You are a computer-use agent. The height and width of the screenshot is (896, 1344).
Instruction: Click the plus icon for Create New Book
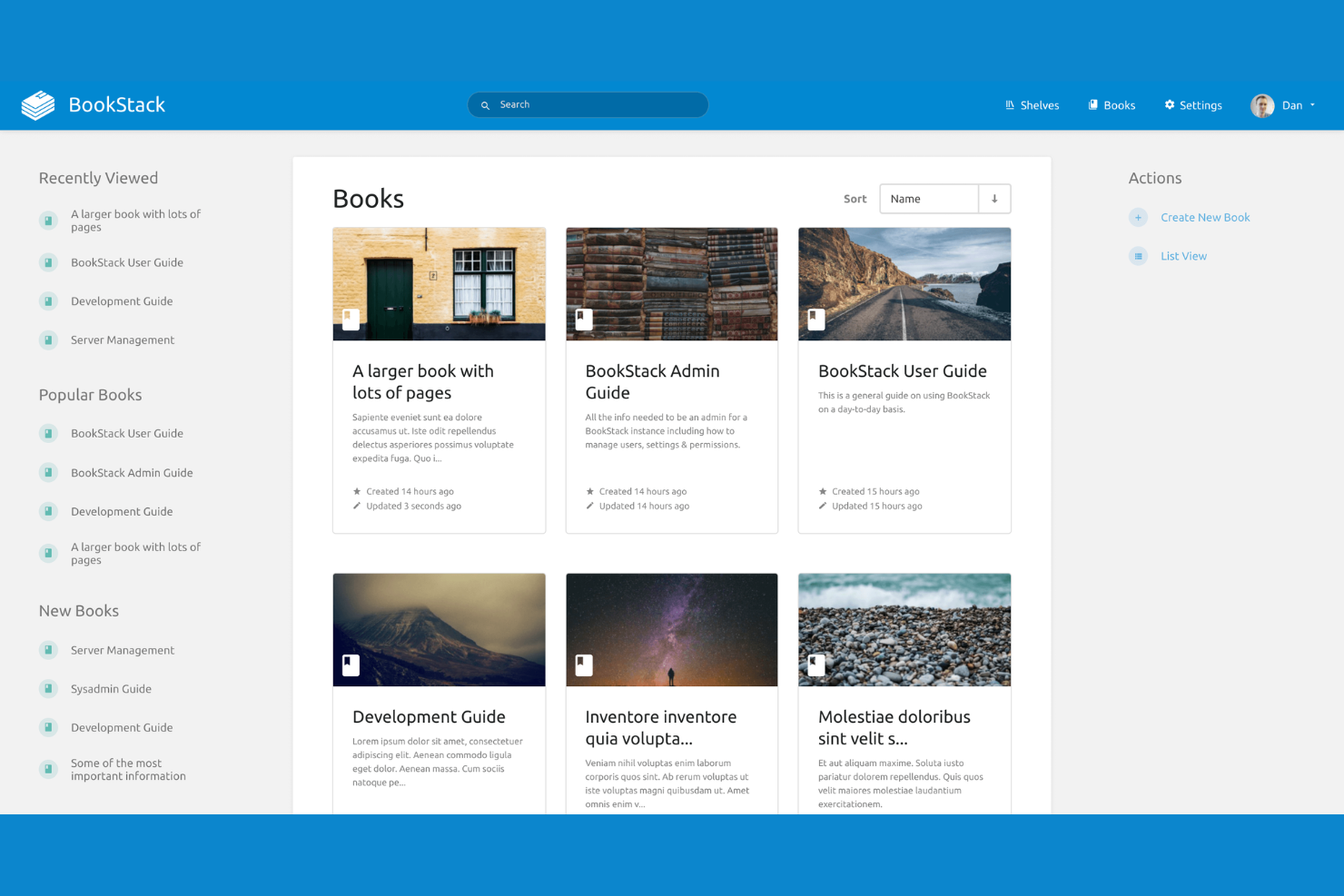click(1138, 218)
